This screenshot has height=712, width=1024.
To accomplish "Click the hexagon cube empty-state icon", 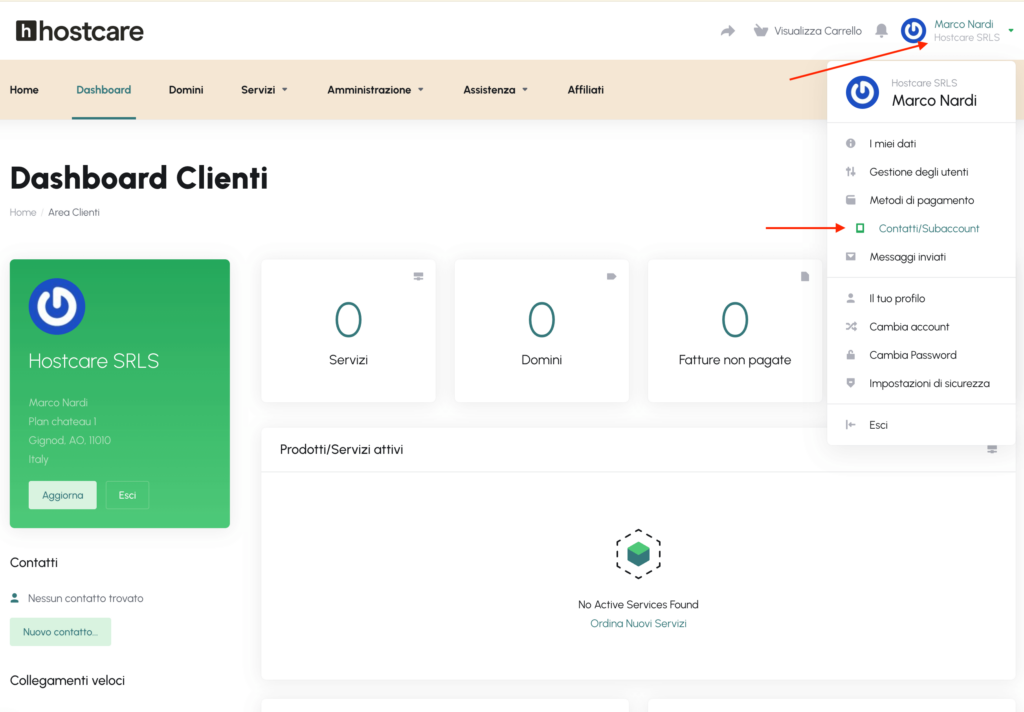I will click(638, 554).
